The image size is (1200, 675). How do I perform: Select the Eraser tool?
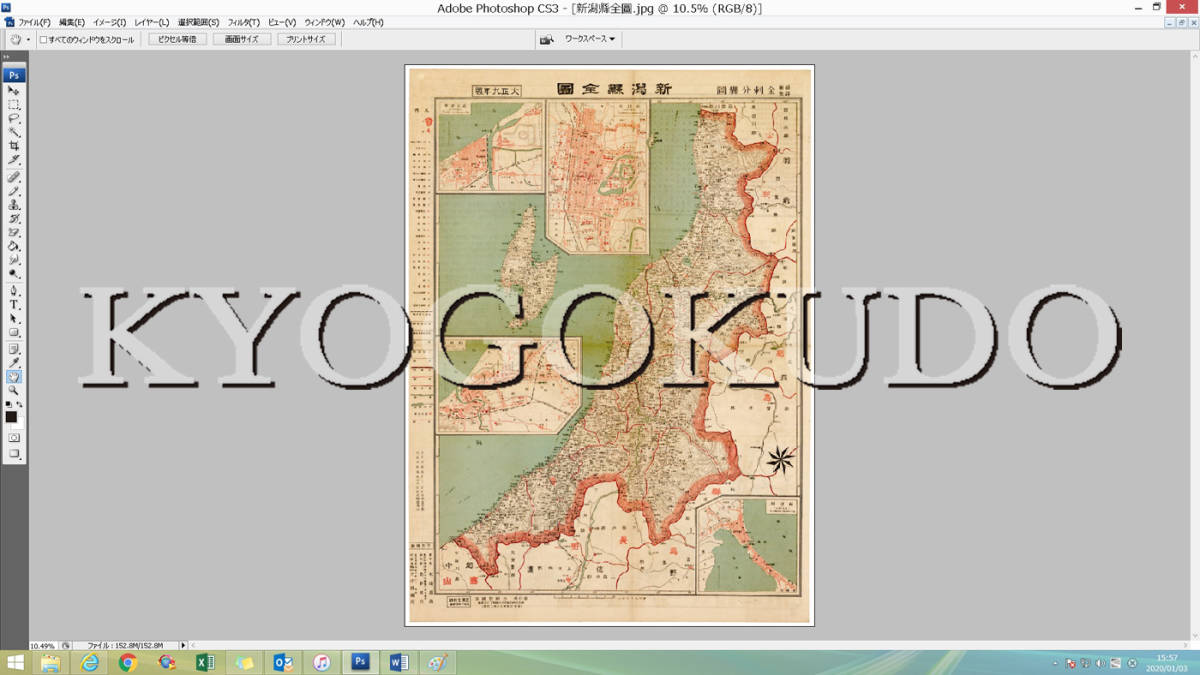click(14, 232)
